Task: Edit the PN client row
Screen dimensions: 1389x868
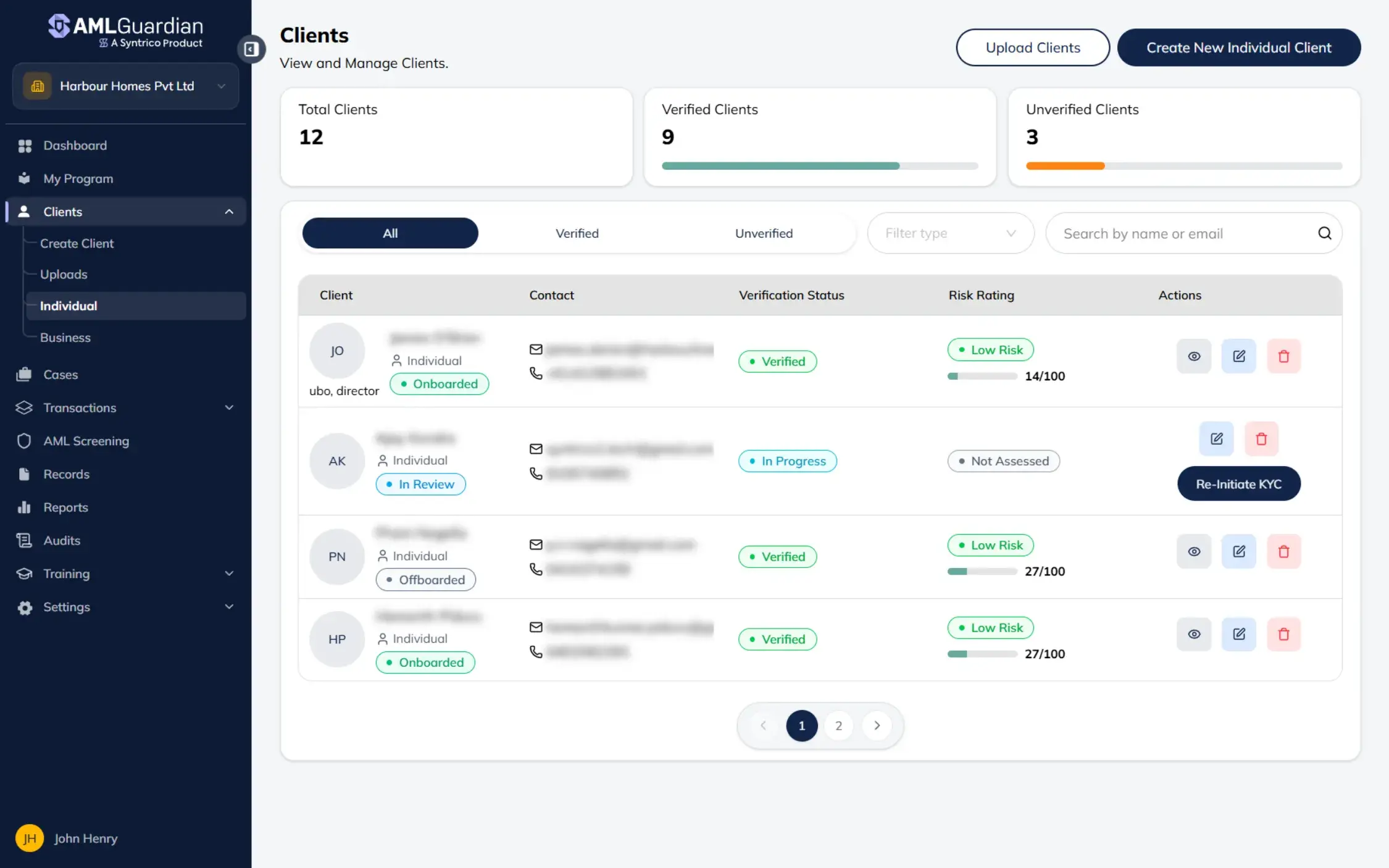Action: pyautogui.click(x=1238, y=551)
